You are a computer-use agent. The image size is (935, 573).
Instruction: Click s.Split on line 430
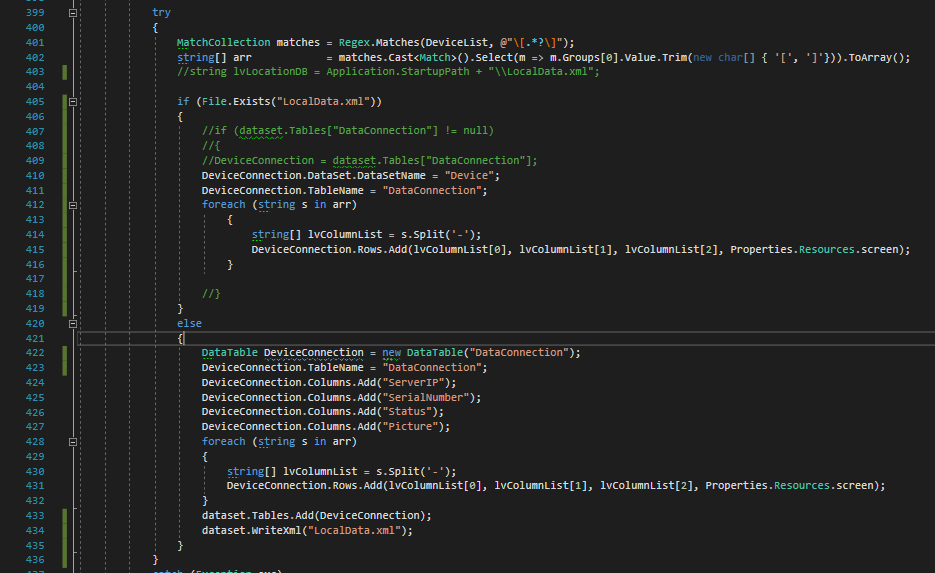click(x=398, y=471)
